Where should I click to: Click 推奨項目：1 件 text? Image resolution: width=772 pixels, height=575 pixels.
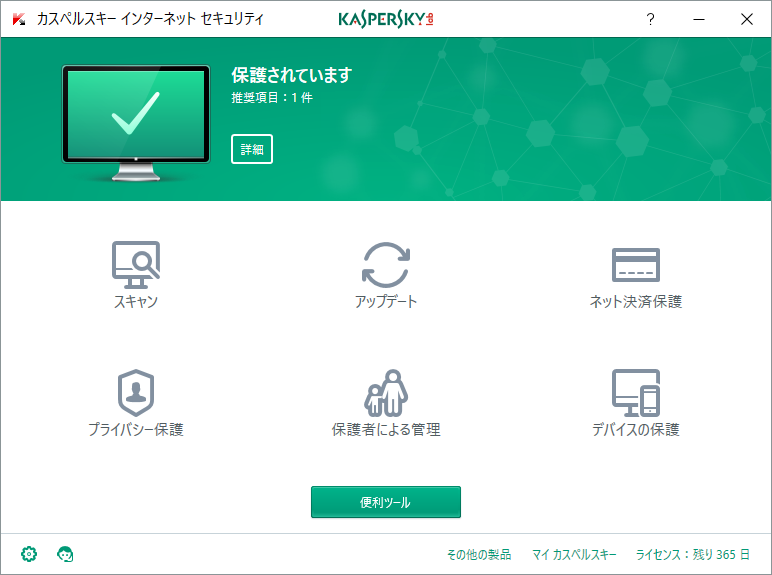272,97
